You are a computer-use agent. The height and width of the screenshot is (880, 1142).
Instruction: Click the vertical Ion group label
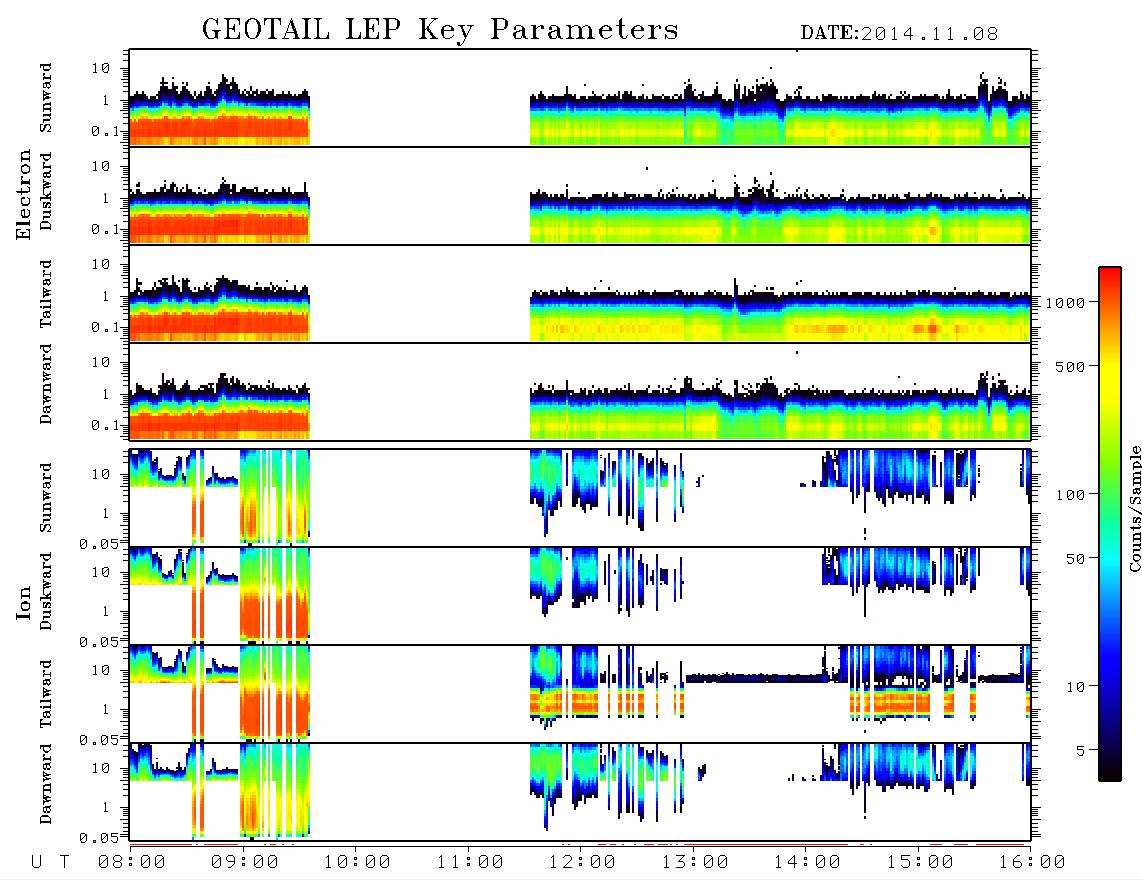tap(23, 602)
